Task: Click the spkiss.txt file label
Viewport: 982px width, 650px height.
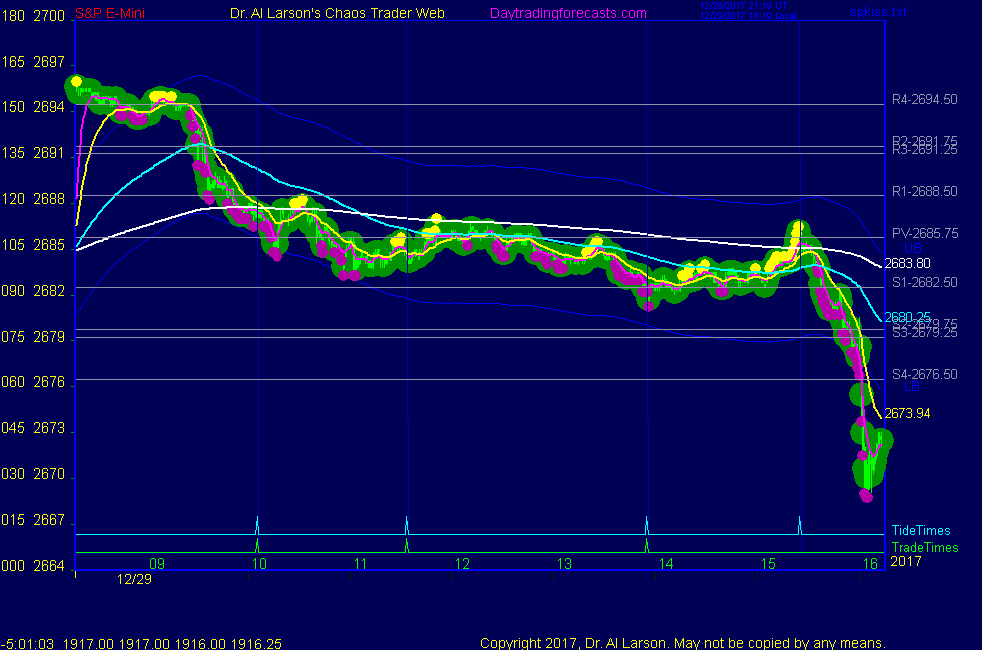Action: coord(878,11)
